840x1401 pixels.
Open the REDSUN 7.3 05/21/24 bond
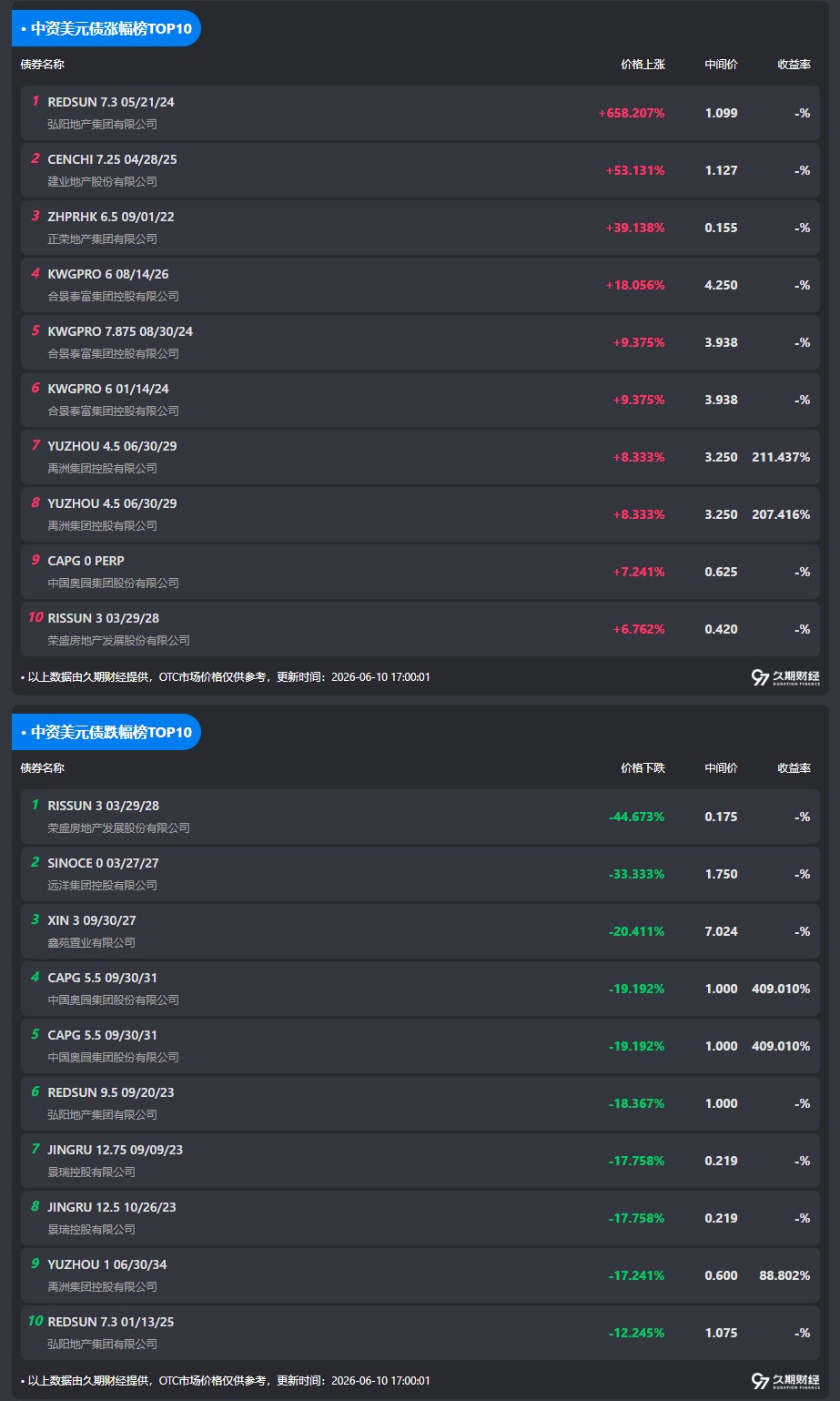tap(111, 102)
